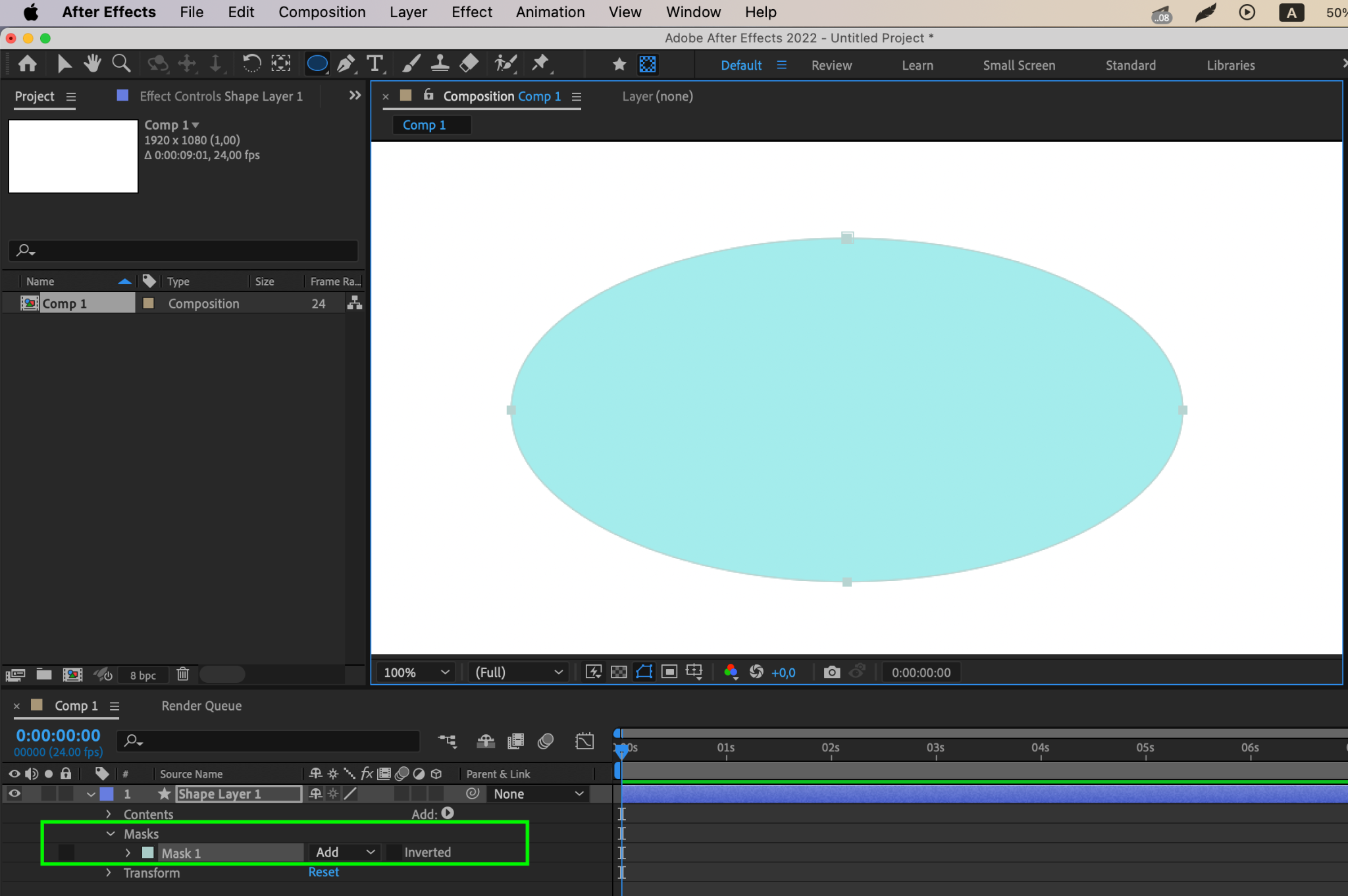Select the Ellipse shape tool

317,64
